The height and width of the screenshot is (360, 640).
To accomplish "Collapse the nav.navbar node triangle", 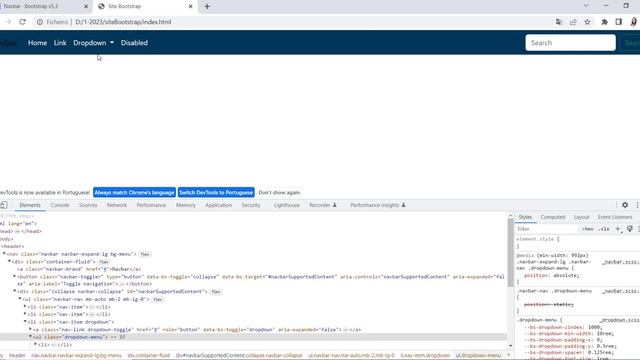I will pyautogui.click(x=4, y=253).
